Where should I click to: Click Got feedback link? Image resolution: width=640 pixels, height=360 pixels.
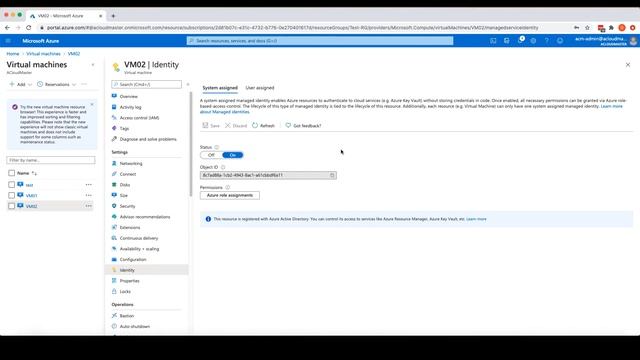[x=303, y=126]
